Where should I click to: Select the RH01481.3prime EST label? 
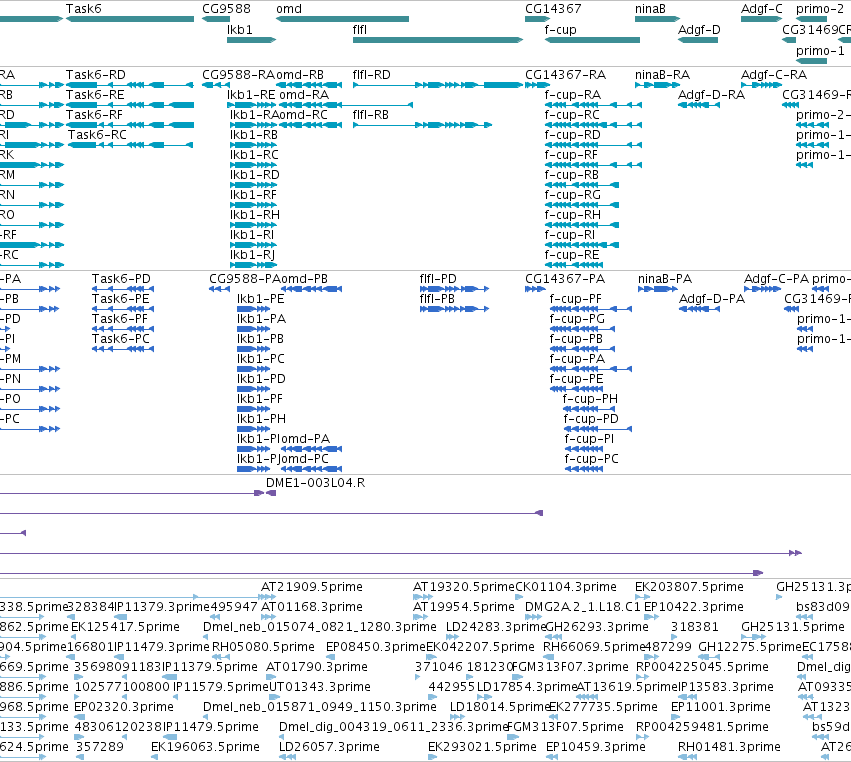(x=729, y=747)
